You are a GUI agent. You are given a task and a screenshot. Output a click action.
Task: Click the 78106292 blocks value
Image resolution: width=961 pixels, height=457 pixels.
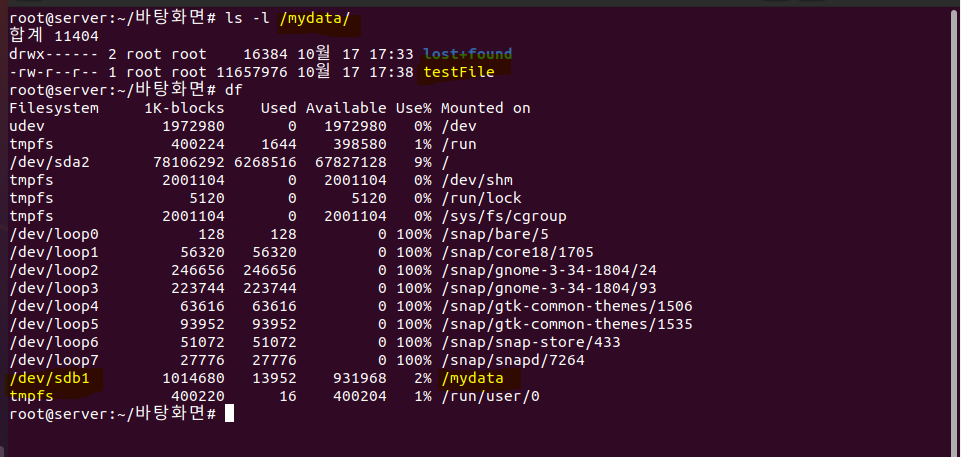pos(189,162)
